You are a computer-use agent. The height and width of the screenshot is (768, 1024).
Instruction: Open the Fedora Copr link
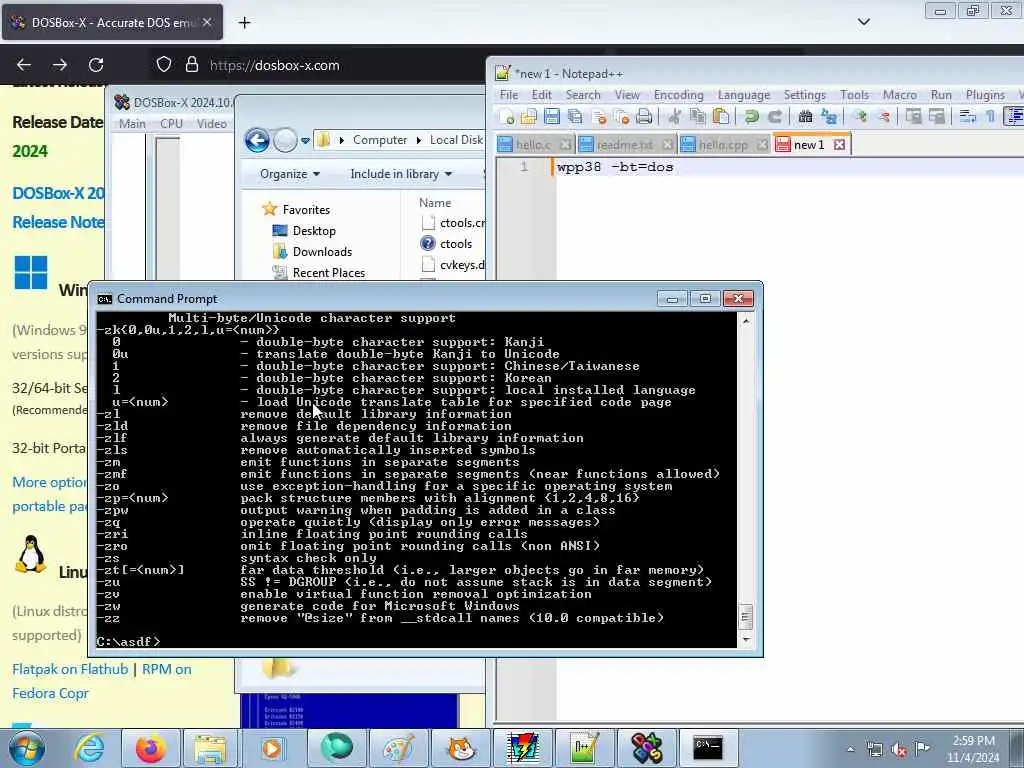50,693
